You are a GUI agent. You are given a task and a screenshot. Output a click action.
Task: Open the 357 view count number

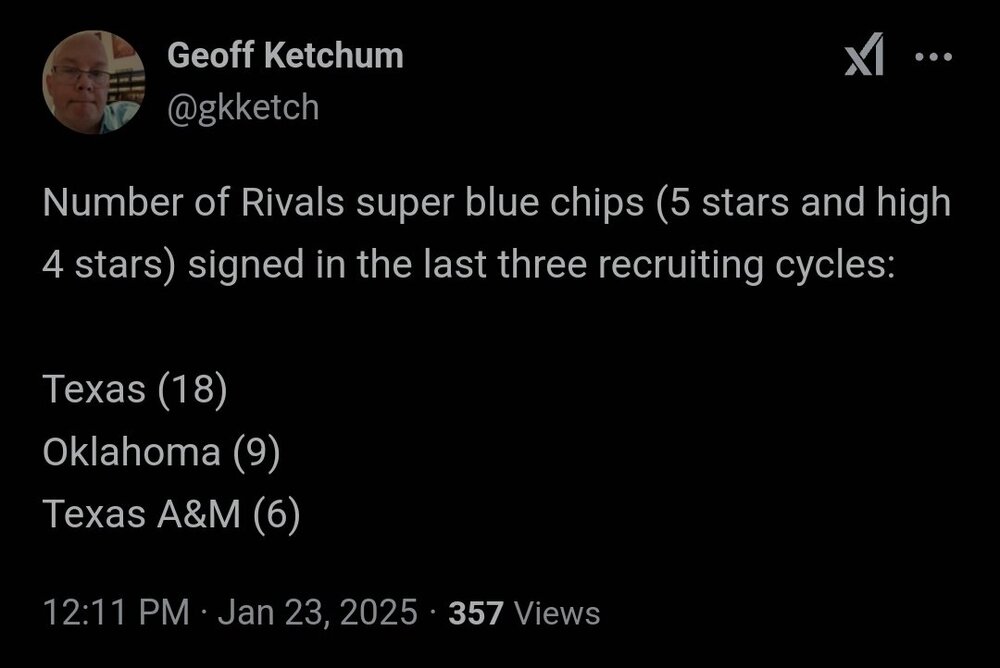(x=477, y=612)
